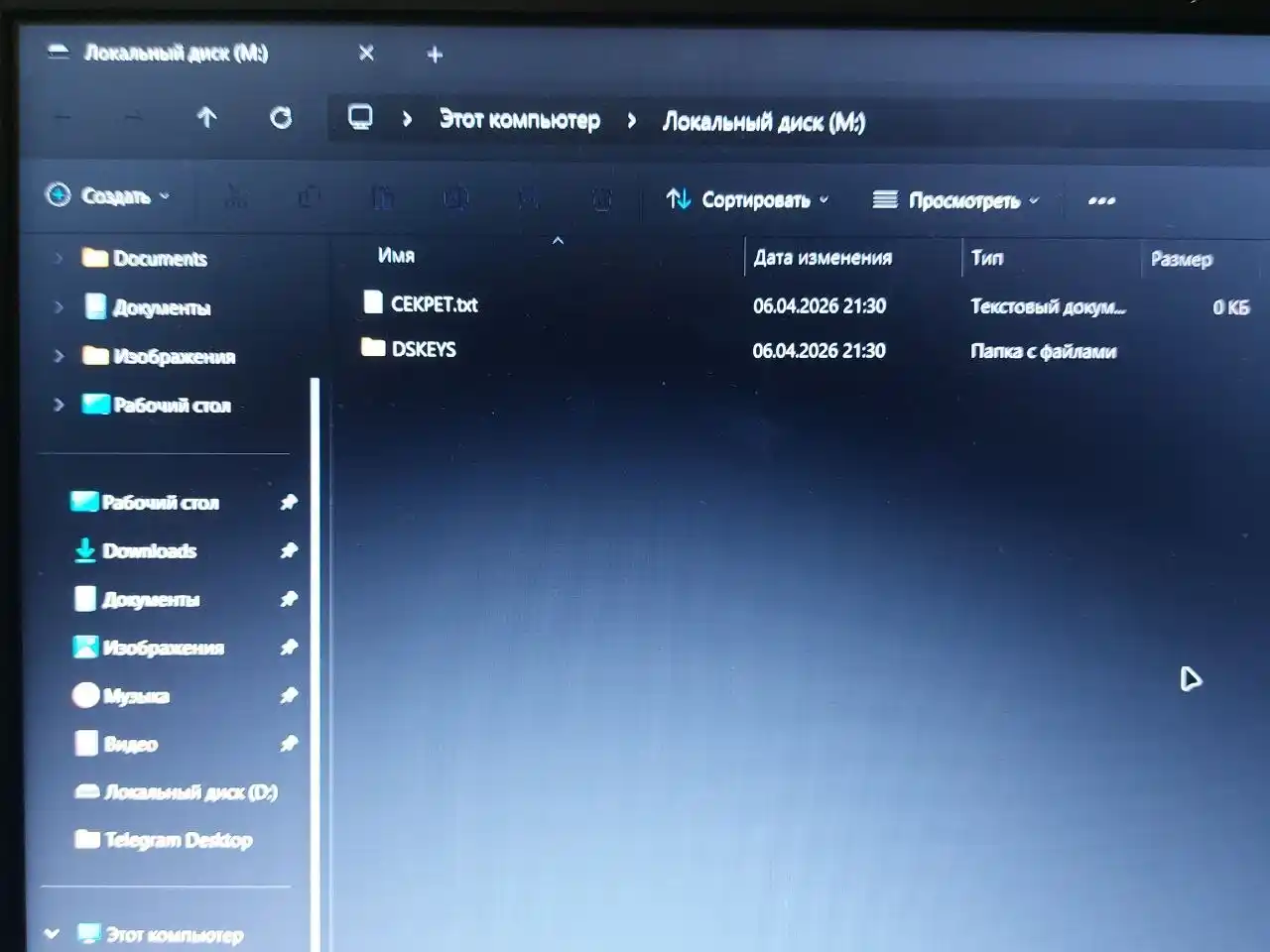
Task: Open a new Explorer tab
Action: coord(435,56)
